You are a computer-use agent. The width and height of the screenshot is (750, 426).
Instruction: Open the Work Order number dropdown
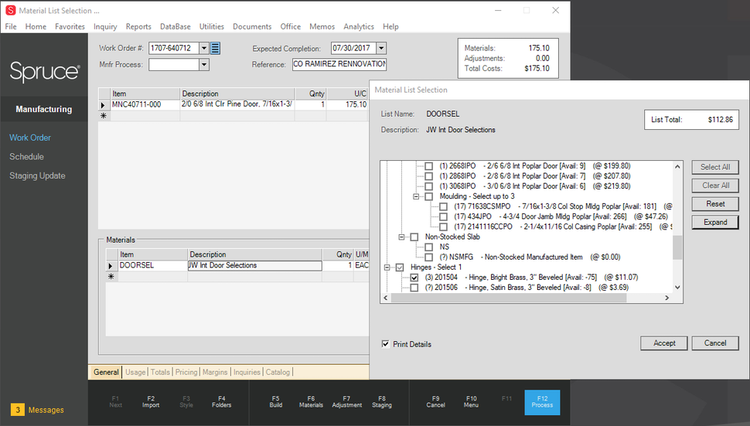[x=204, y=48]
